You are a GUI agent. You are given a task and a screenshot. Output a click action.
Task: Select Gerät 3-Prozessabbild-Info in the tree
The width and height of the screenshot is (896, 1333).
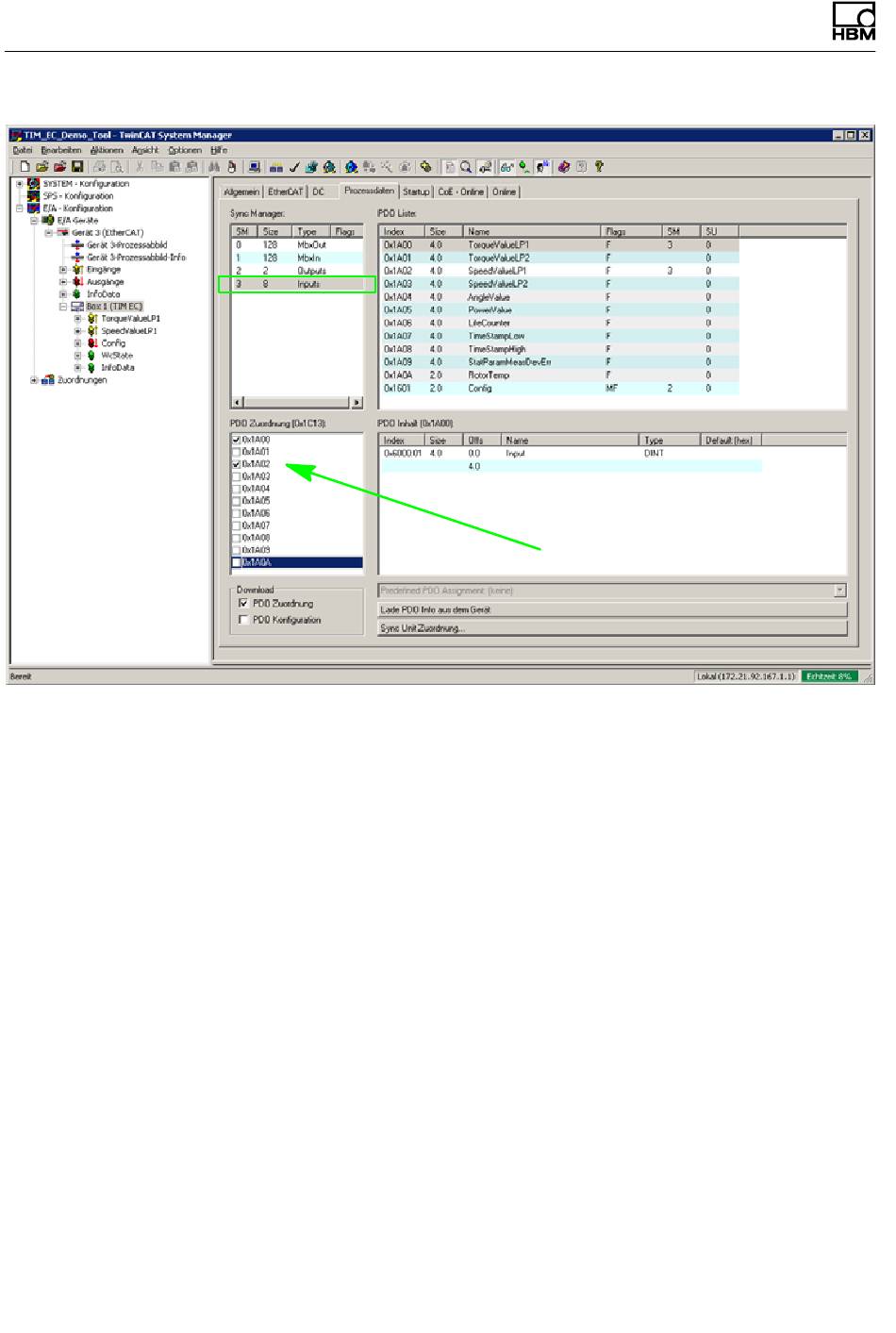click(x=137, y=258)
